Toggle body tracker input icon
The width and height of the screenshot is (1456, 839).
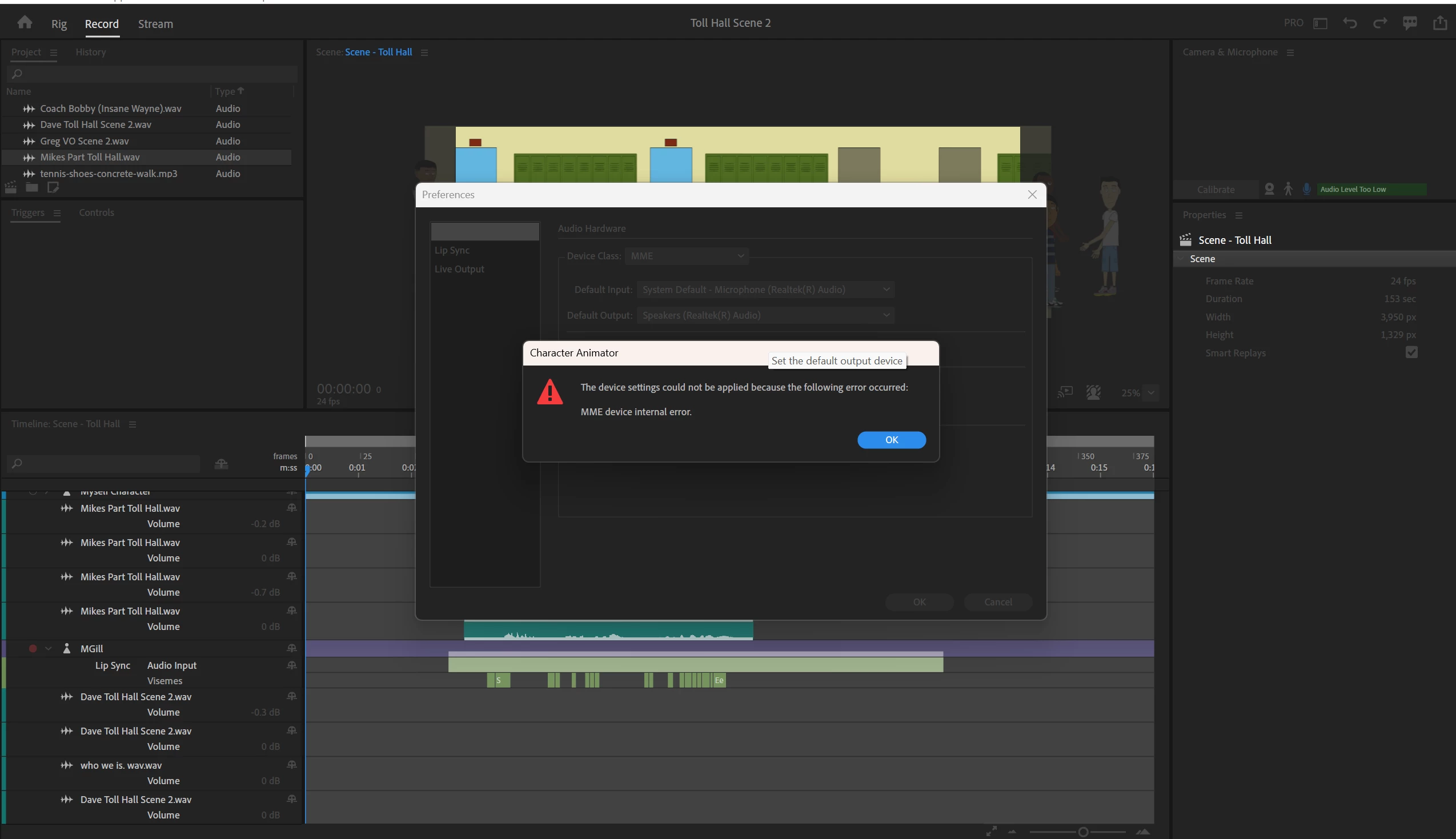tap(1287, 189)
